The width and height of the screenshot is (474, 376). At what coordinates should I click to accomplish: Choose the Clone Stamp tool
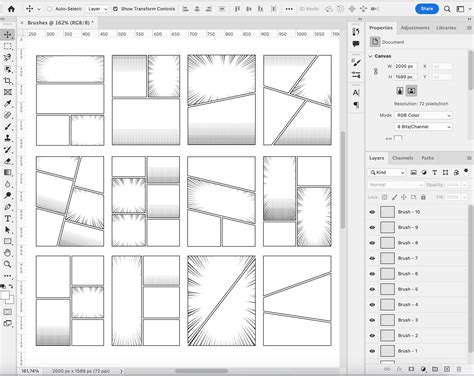point(7,138)
